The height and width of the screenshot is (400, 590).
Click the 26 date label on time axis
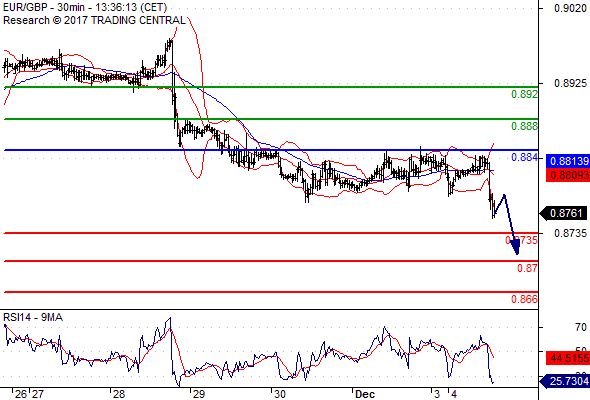pos(21,394)
